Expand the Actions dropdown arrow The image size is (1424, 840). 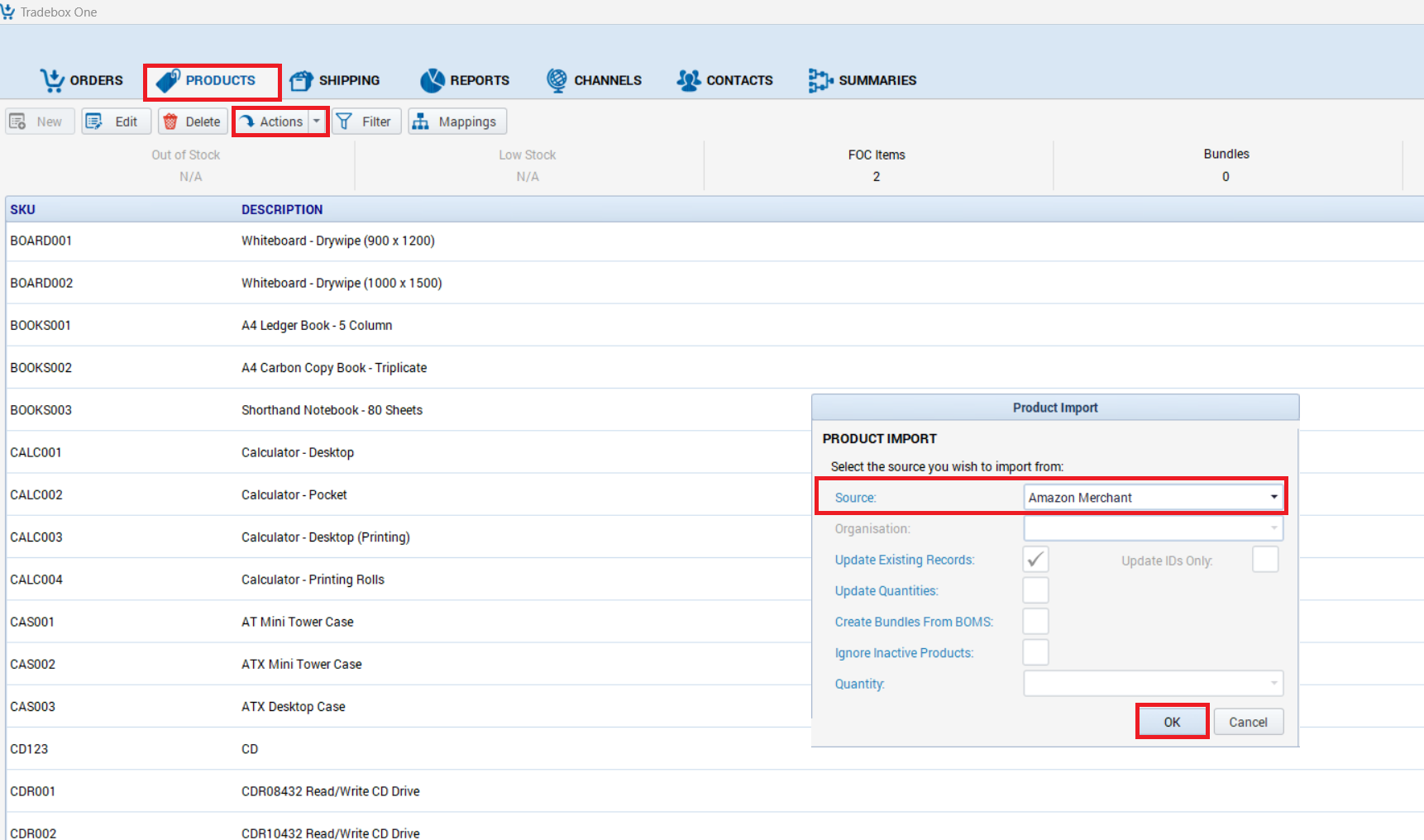click(317, 122)
